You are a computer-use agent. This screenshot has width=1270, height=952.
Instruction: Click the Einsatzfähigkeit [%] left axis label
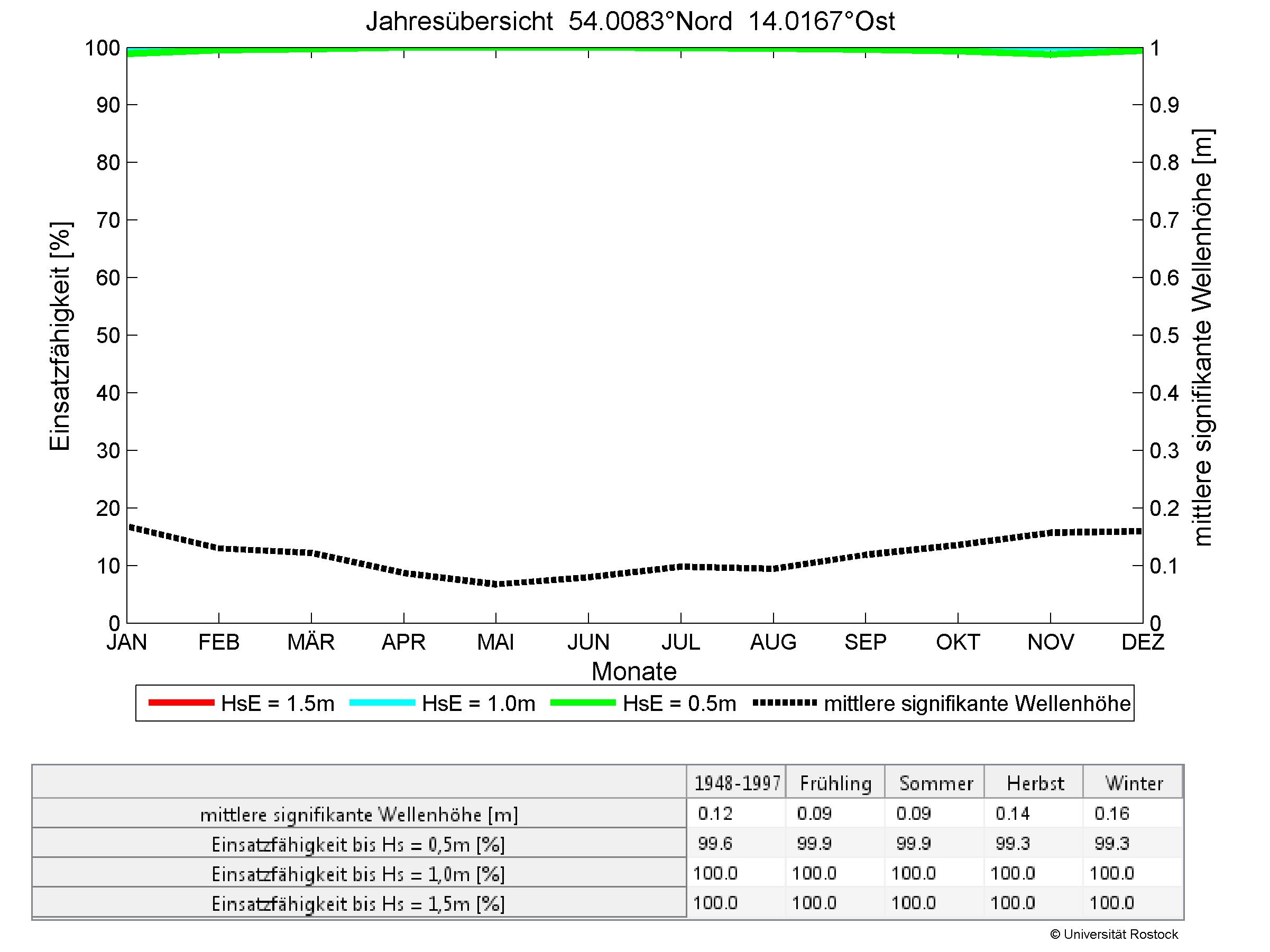tap(60, 336)
